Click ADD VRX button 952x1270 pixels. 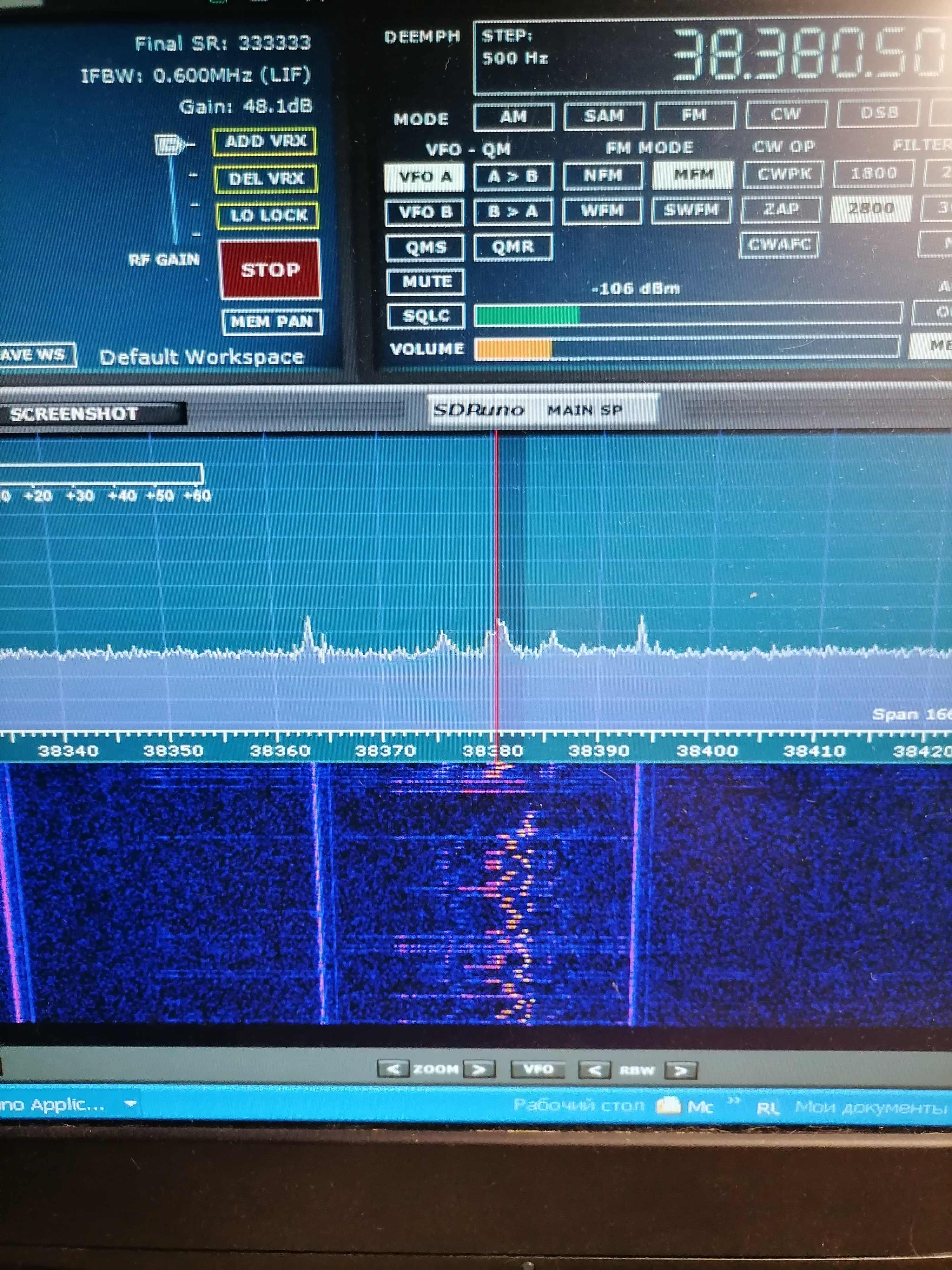click(x=265, y=141)
